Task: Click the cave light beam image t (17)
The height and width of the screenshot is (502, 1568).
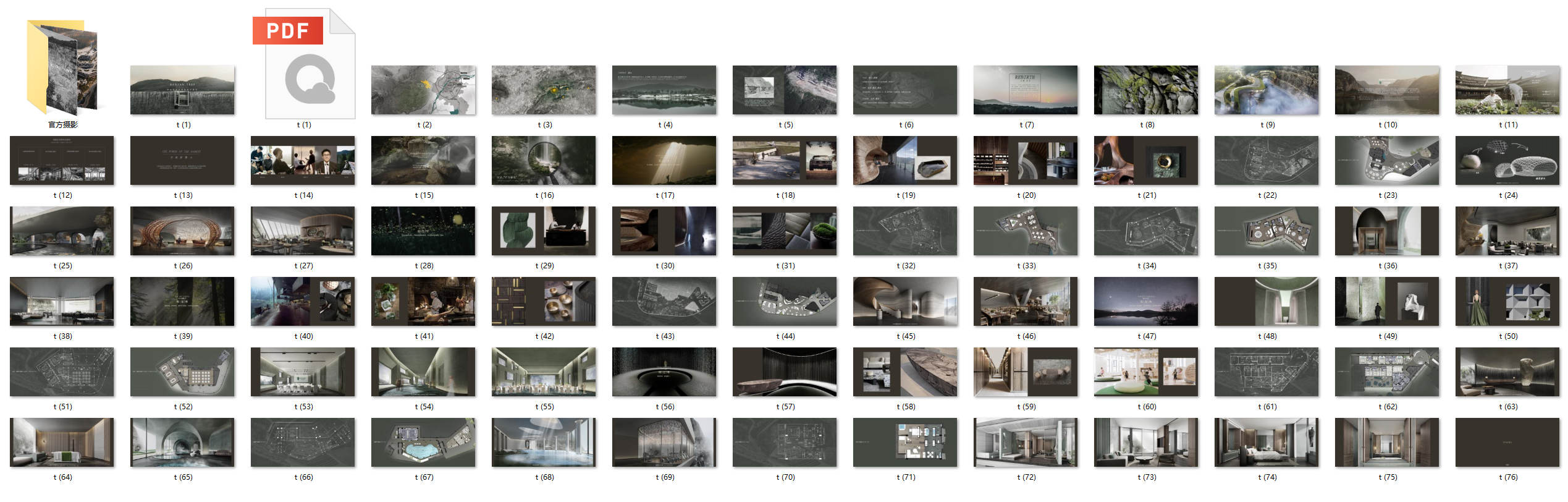Action: point(664,161)
